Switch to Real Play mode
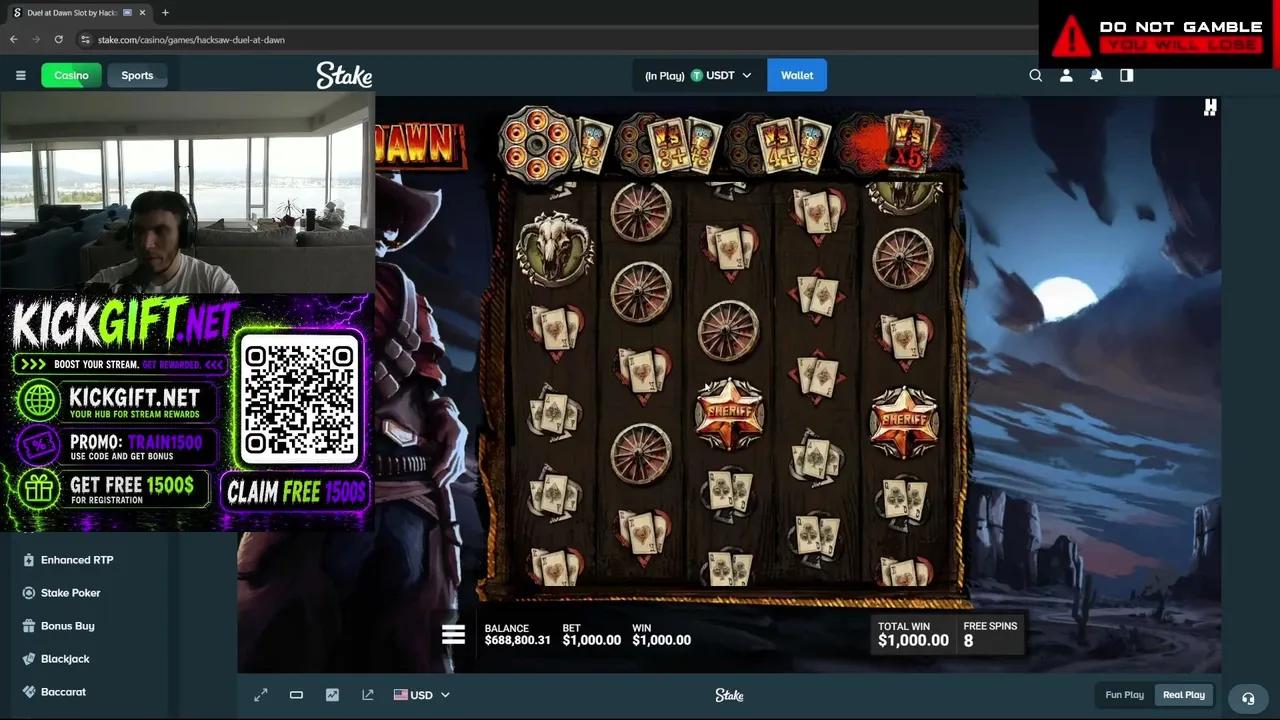 tap(1184, 695)
